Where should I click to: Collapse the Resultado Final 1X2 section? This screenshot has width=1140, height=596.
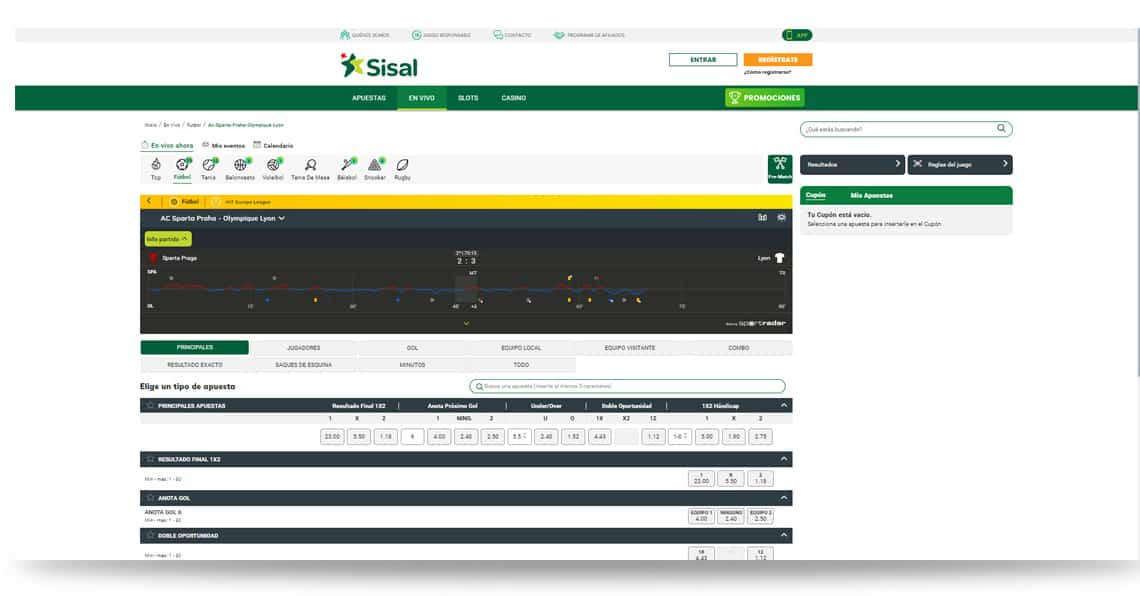tap(784, 459)
